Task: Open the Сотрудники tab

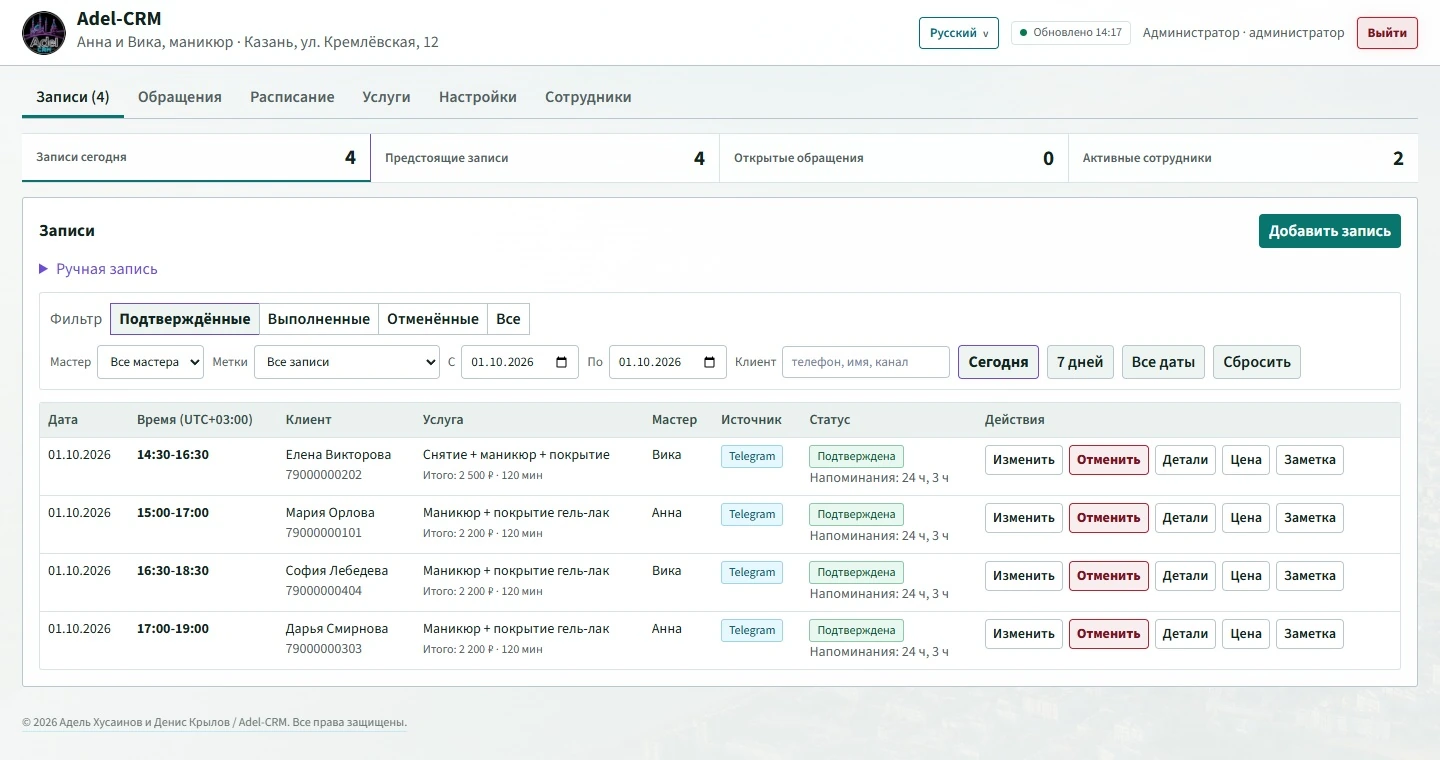Action: pos(588,97)
